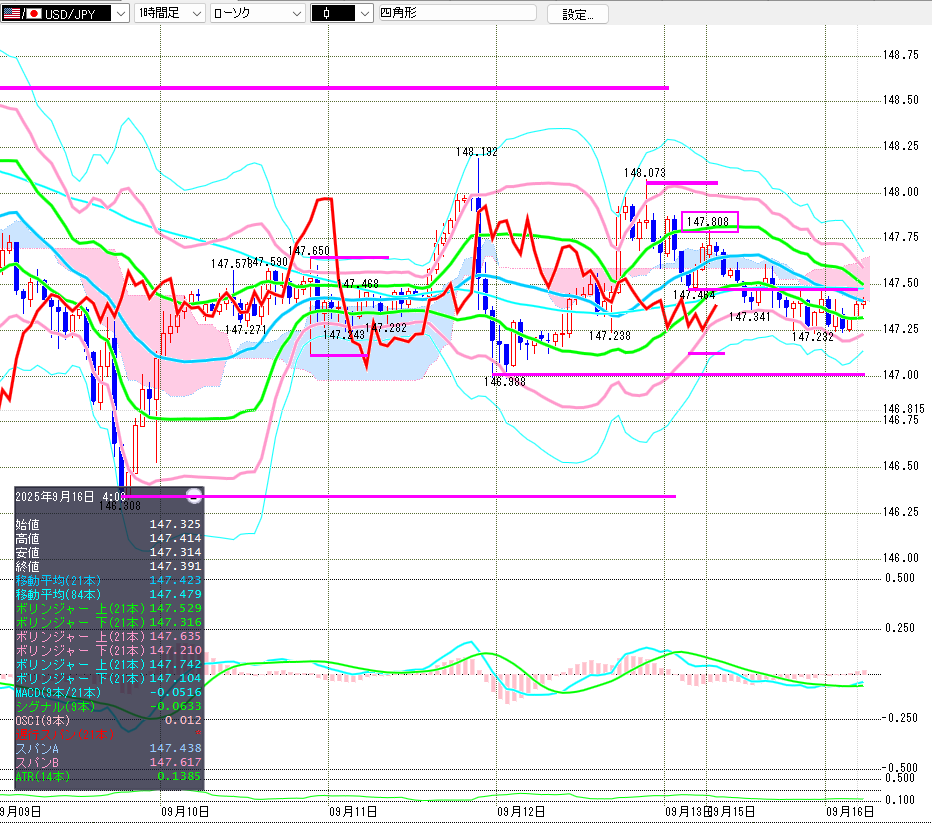Click the OSCI(9本) row
This screenshot has width=932, height=823.
click(108, 720)
